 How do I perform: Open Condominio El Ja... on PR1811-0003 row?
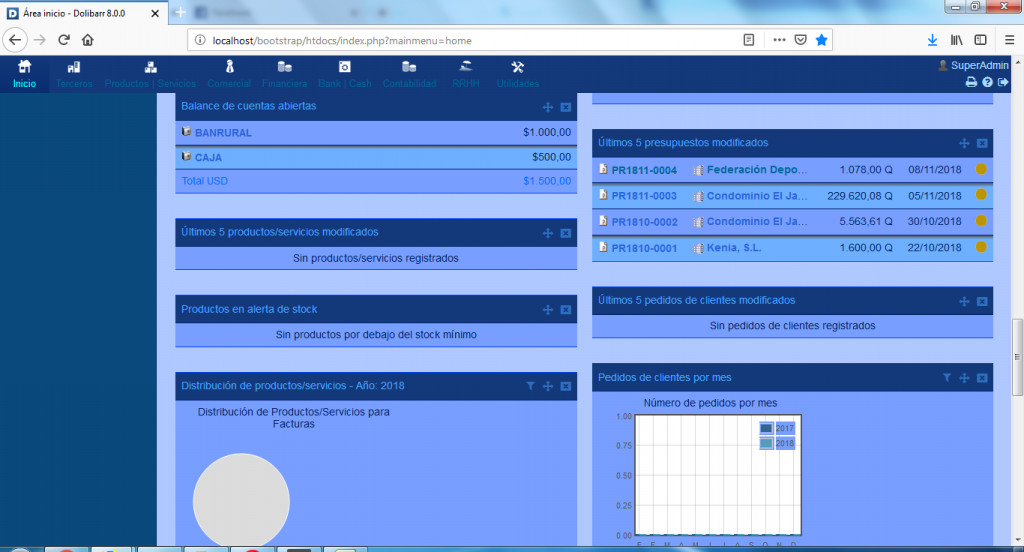(756, 196)
